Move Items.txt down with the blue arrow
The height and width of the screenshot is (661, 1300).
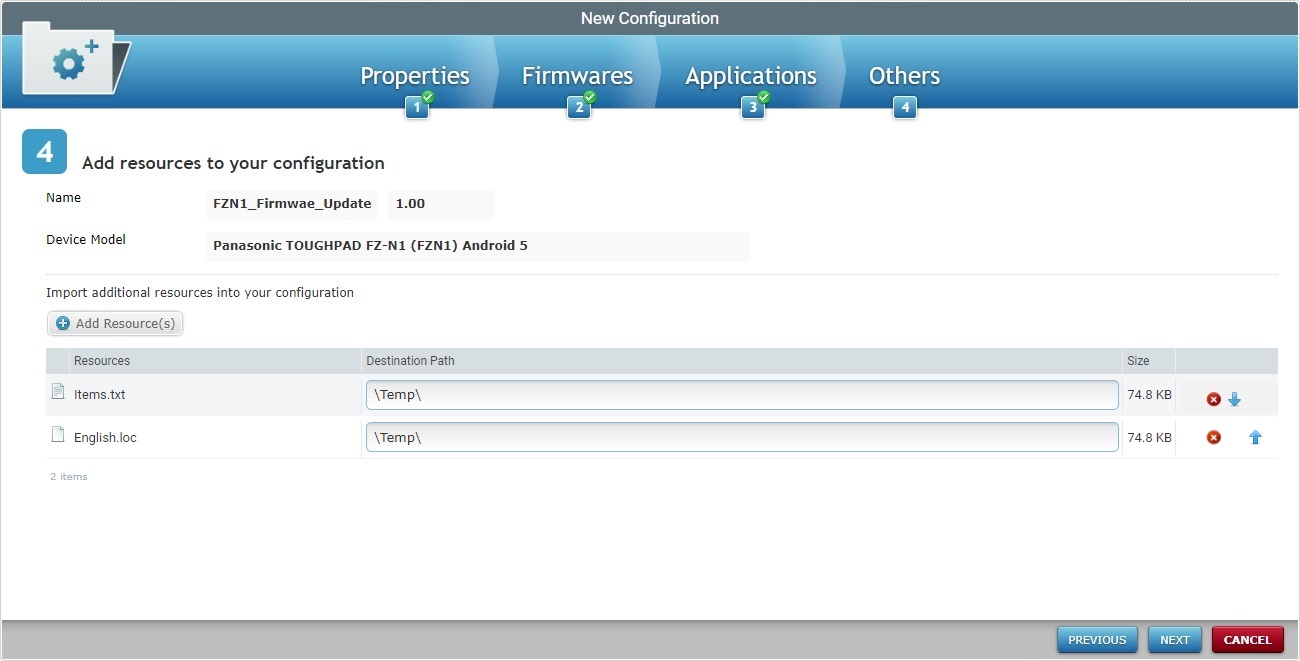(1235, 398)
